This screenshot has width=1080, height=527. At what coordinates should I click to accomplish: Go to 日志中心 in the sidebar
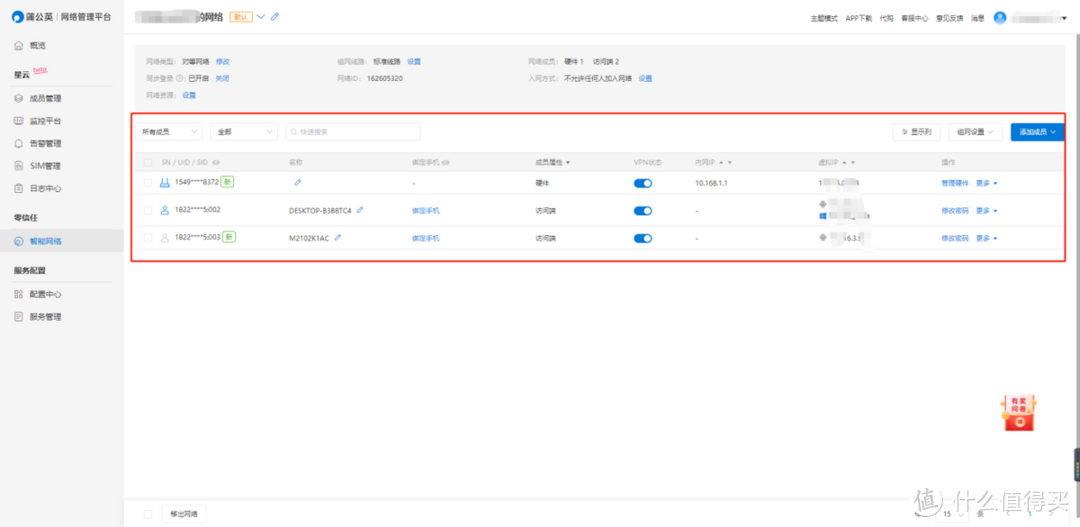[x=45, y=188]
